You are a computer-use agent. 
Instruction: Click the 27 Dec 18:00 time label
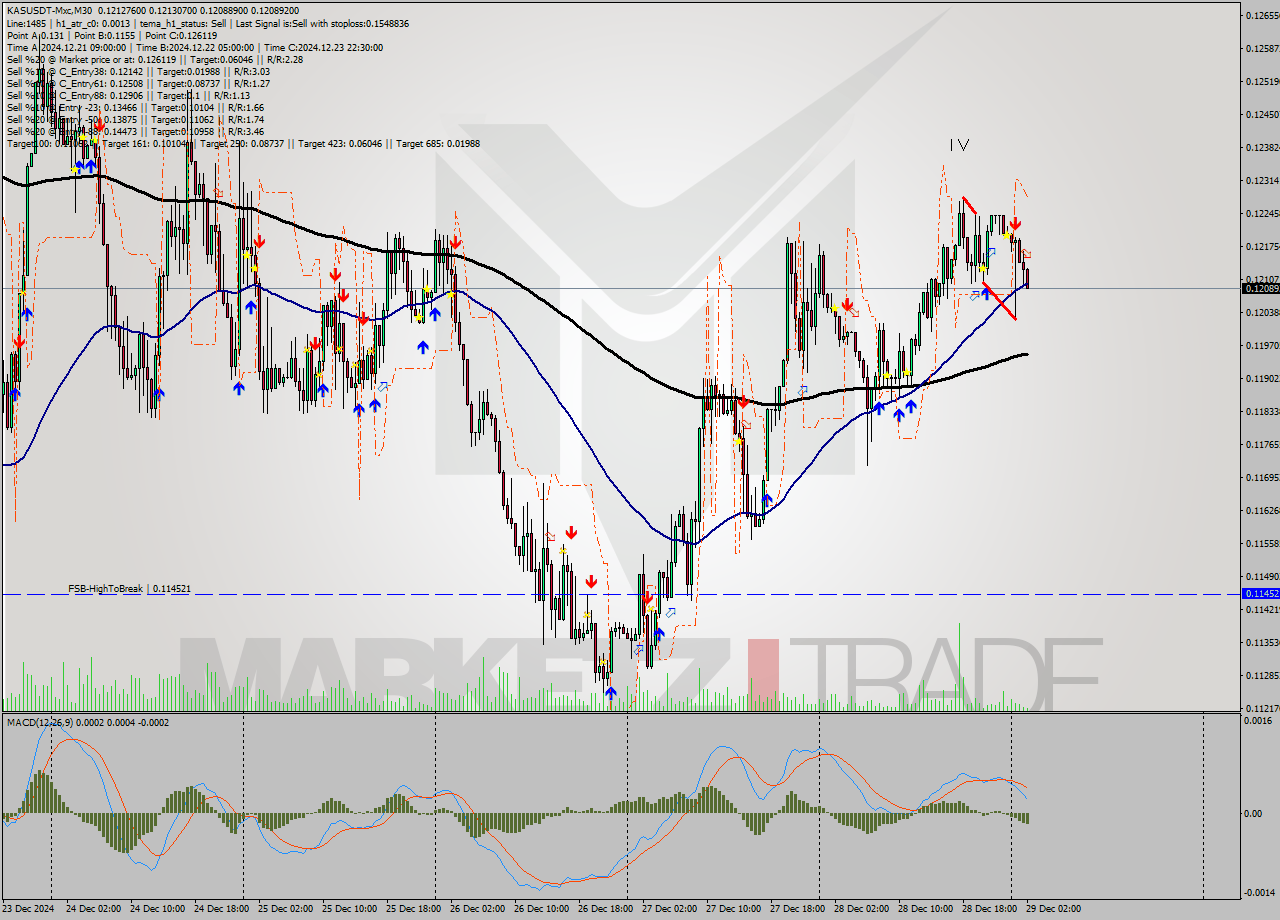pos(797,909)
